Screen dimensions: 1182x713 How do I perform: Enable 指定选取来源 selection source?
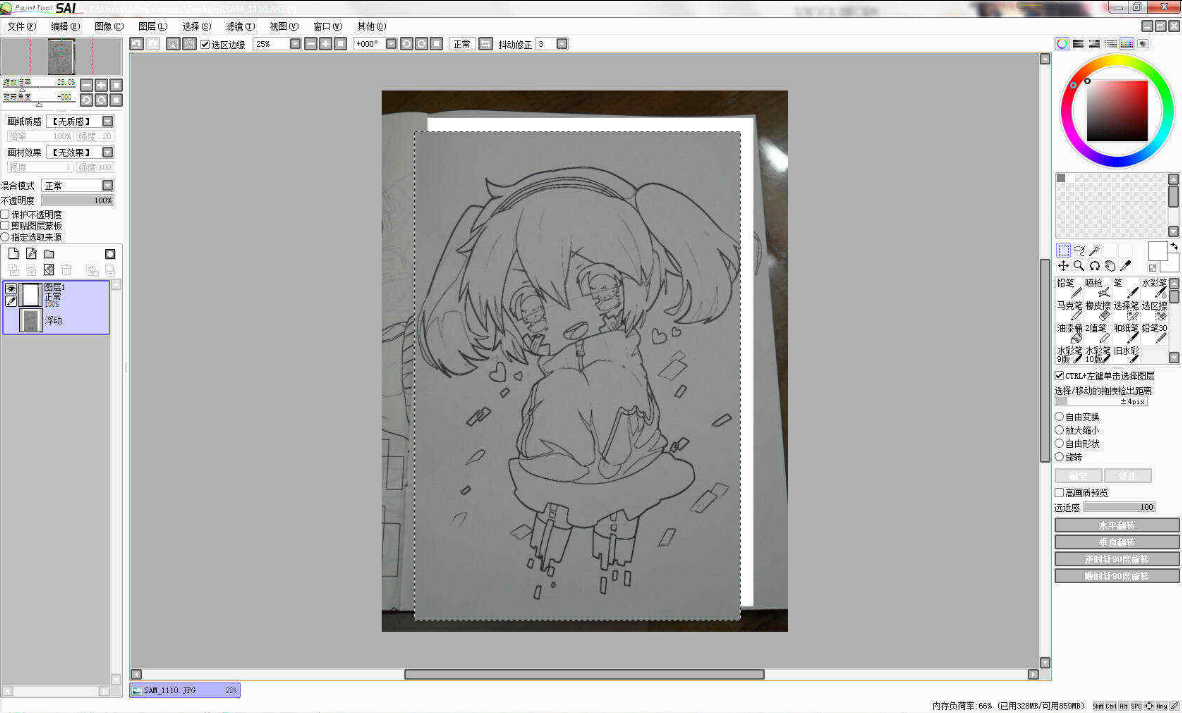tap(5, 237)
